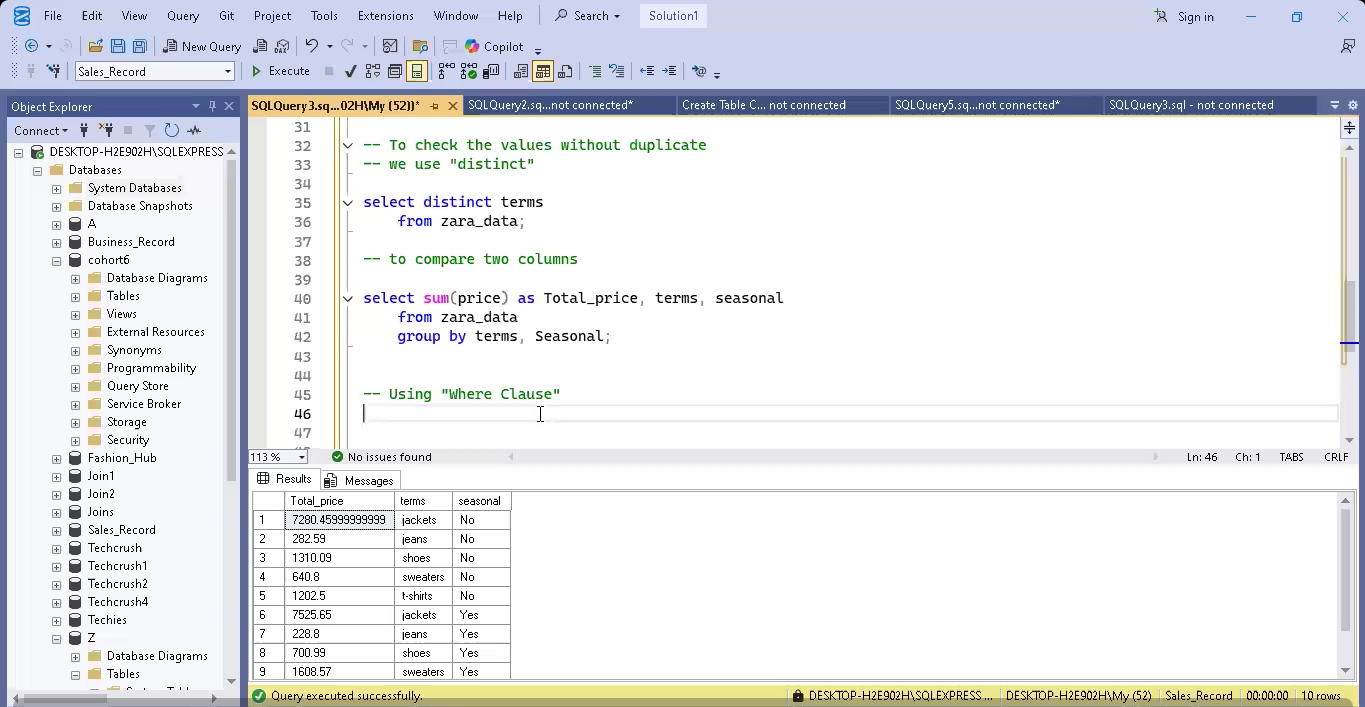Toggle IntelliSense enabled button
Image resolution: width=1365 pixels, height=707 pixels.
pos(417,71)
